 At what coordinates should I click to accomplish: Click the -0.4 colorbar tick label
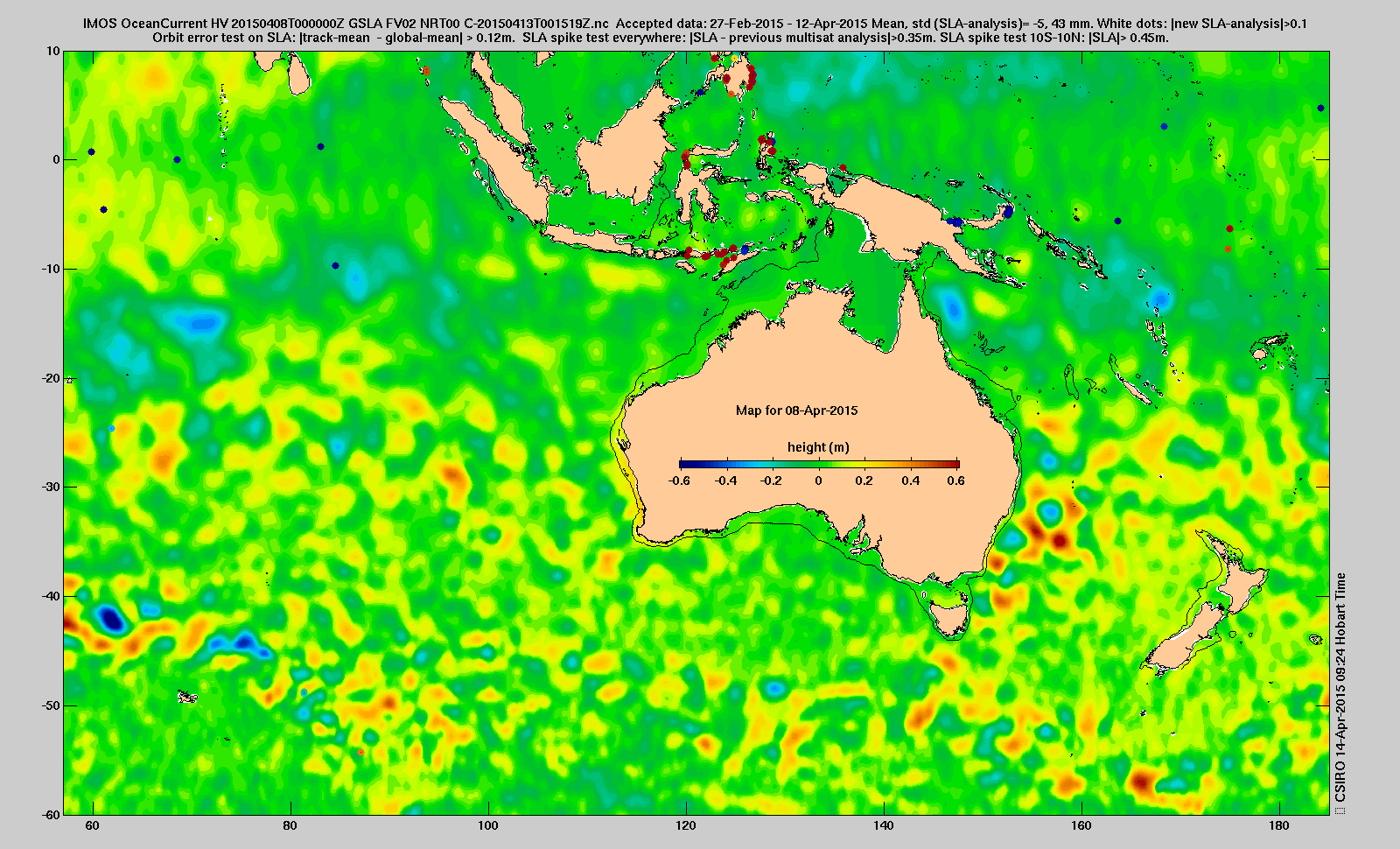(x=726, y=481)
